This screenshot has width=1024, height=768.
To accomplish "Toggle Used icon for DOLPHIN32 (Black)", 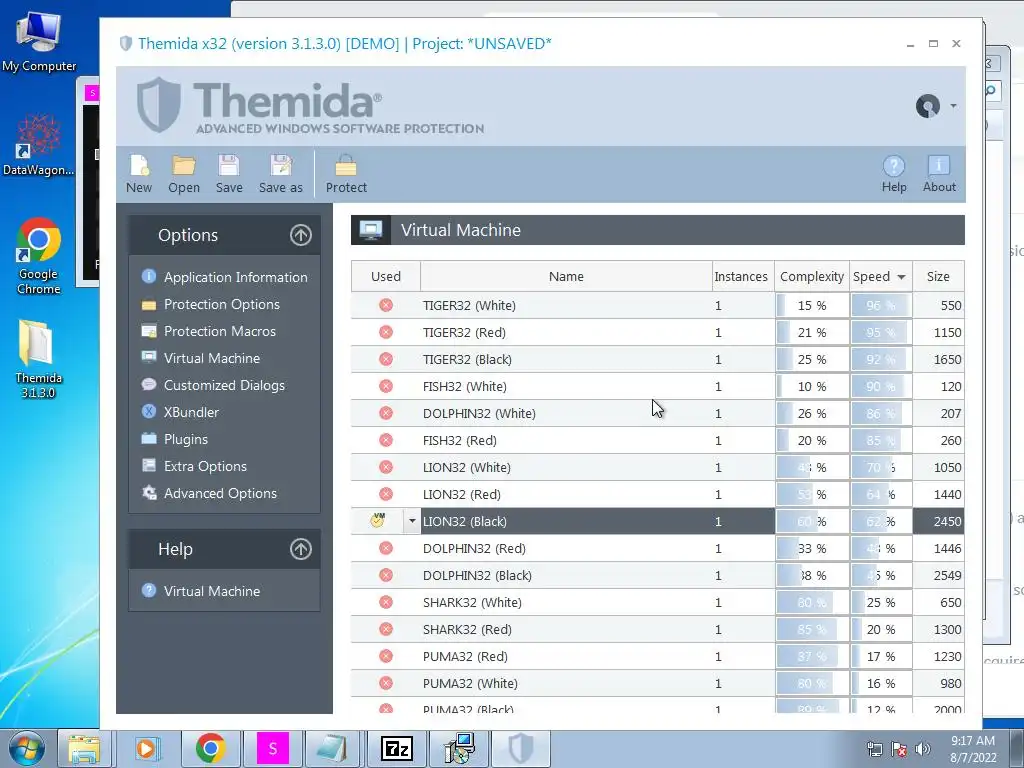I will (386, 575).
